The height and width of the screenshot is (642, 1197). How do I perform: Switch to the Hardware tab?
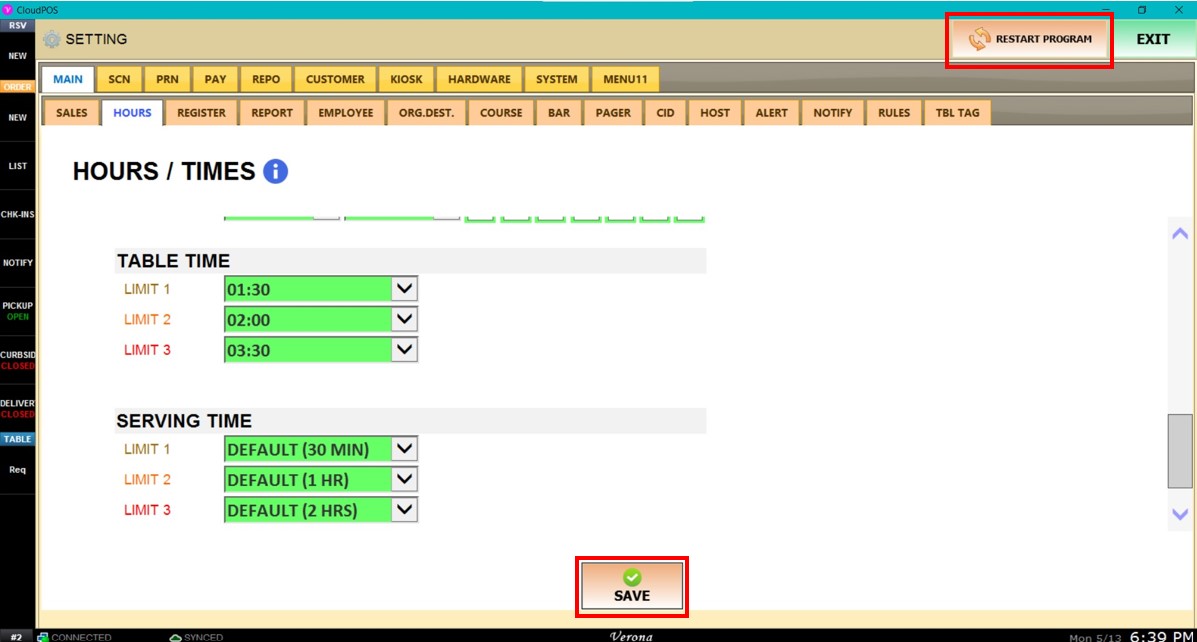[479, 80]
